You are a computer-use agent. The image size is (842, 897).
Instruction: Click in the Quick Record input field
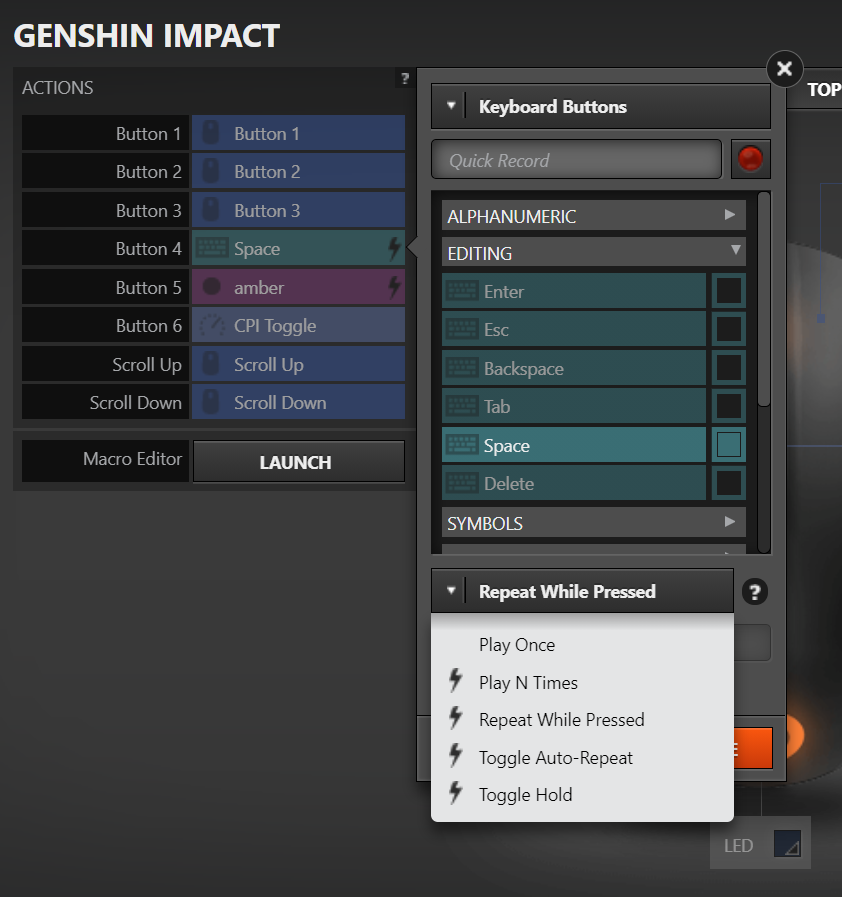coord(577,160)
